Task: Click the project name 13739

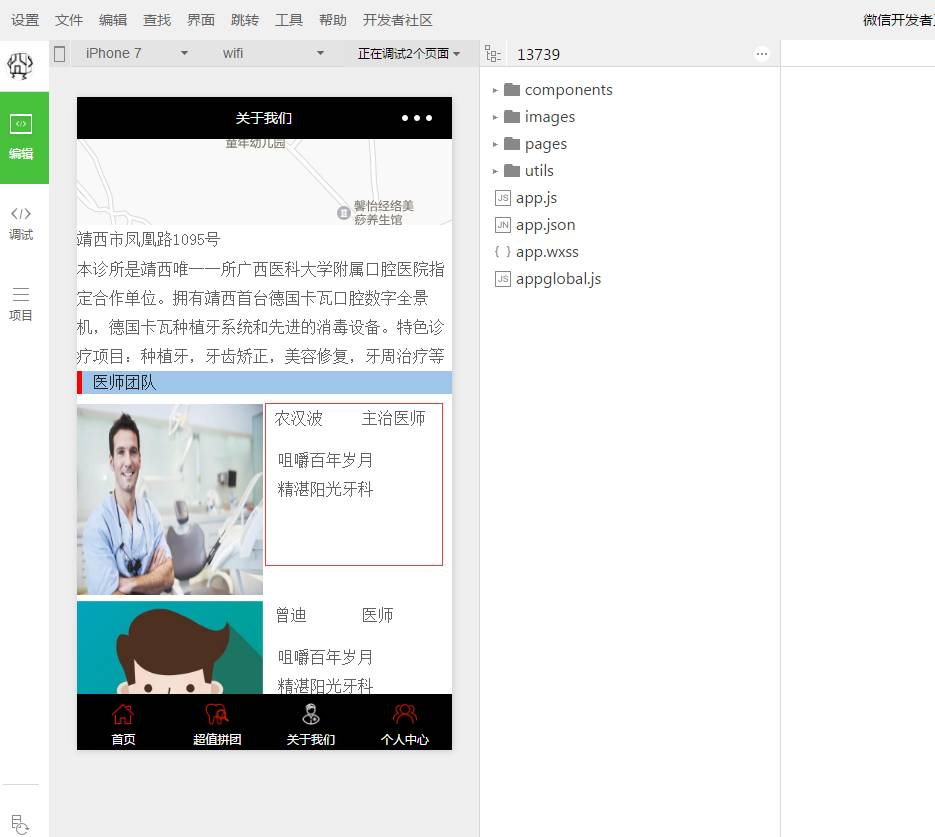Action: [x=538, y=54]
